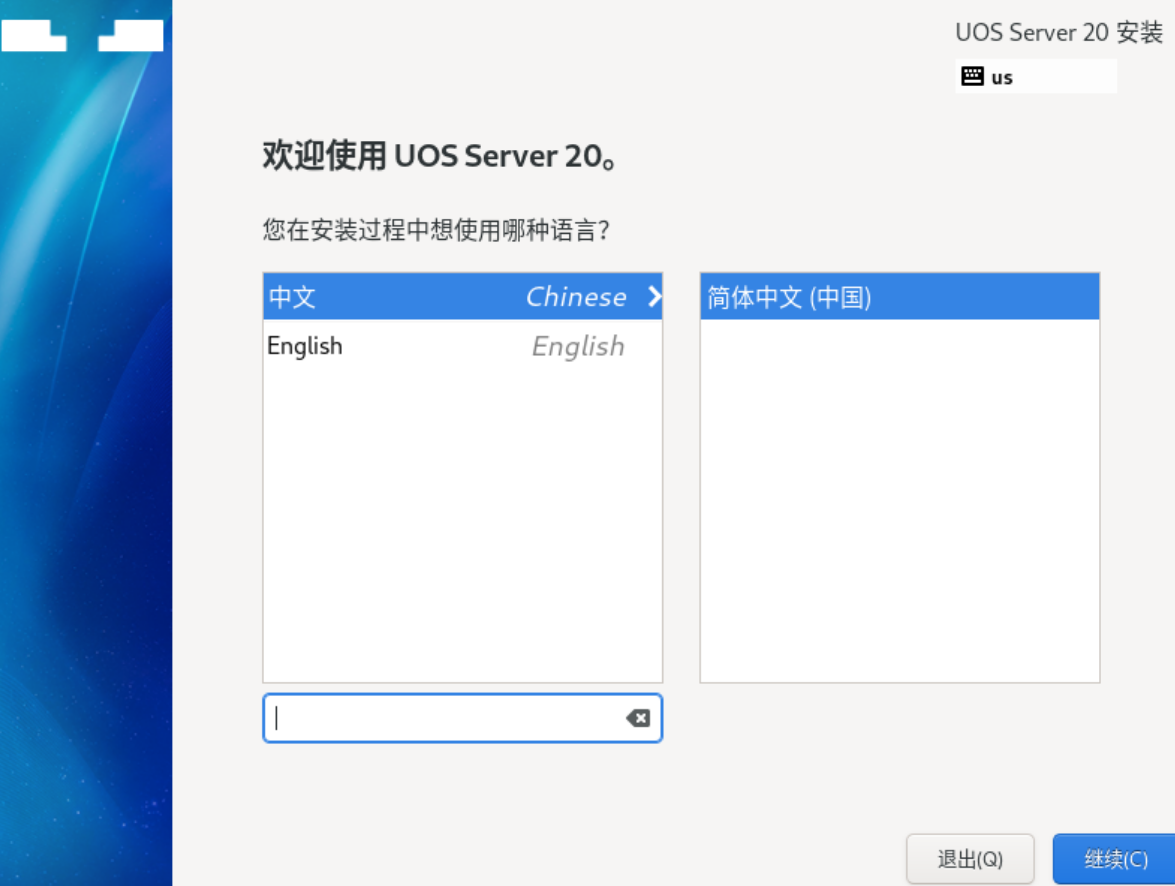Select the English row in the language list
This screenshot has width=1175, height=886.
pos(462,346)
